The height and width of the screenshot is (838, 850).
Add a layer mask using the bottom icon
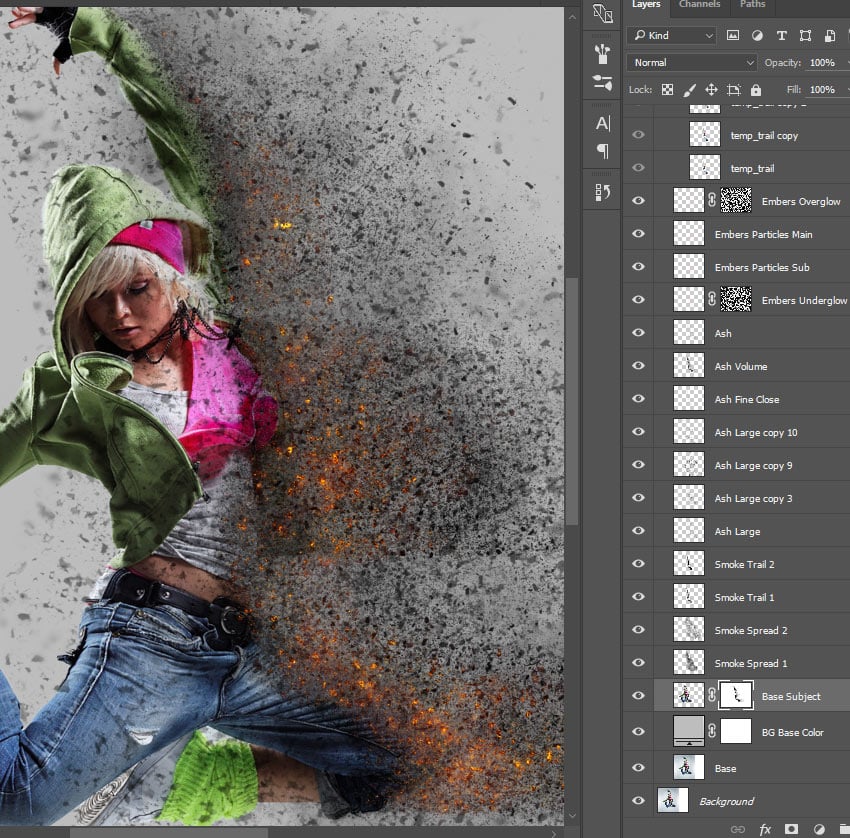791,829
